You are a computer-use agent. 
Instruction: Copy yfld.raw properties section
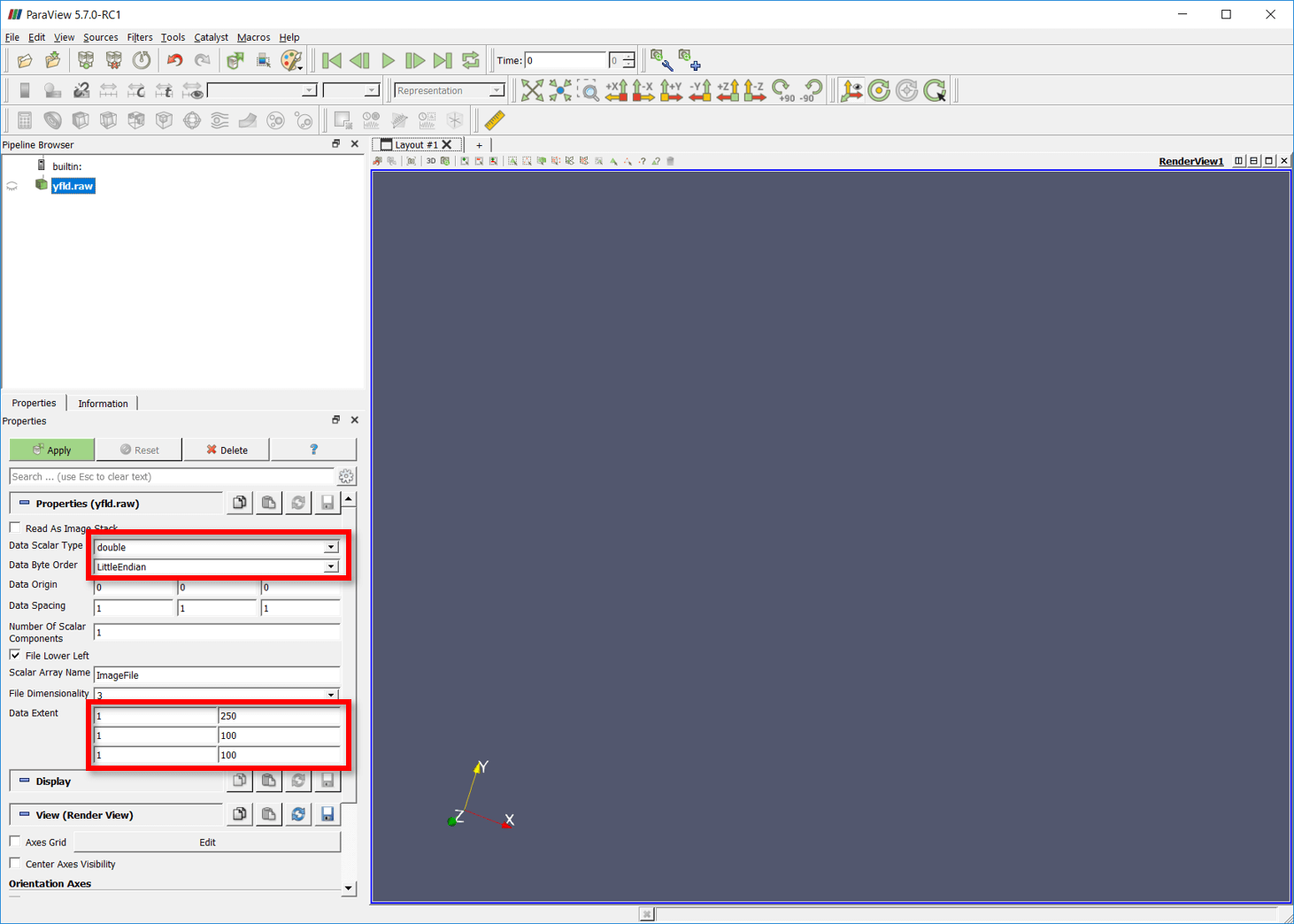(240, 503)
